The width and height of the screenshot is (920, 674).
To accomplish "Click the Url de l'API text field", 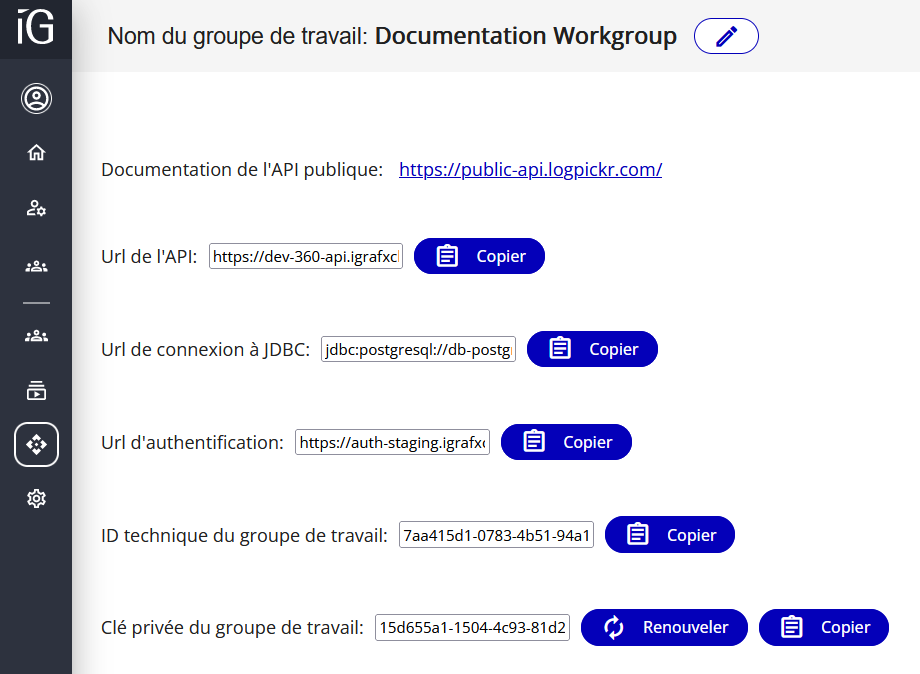I will tap(306, 257).
